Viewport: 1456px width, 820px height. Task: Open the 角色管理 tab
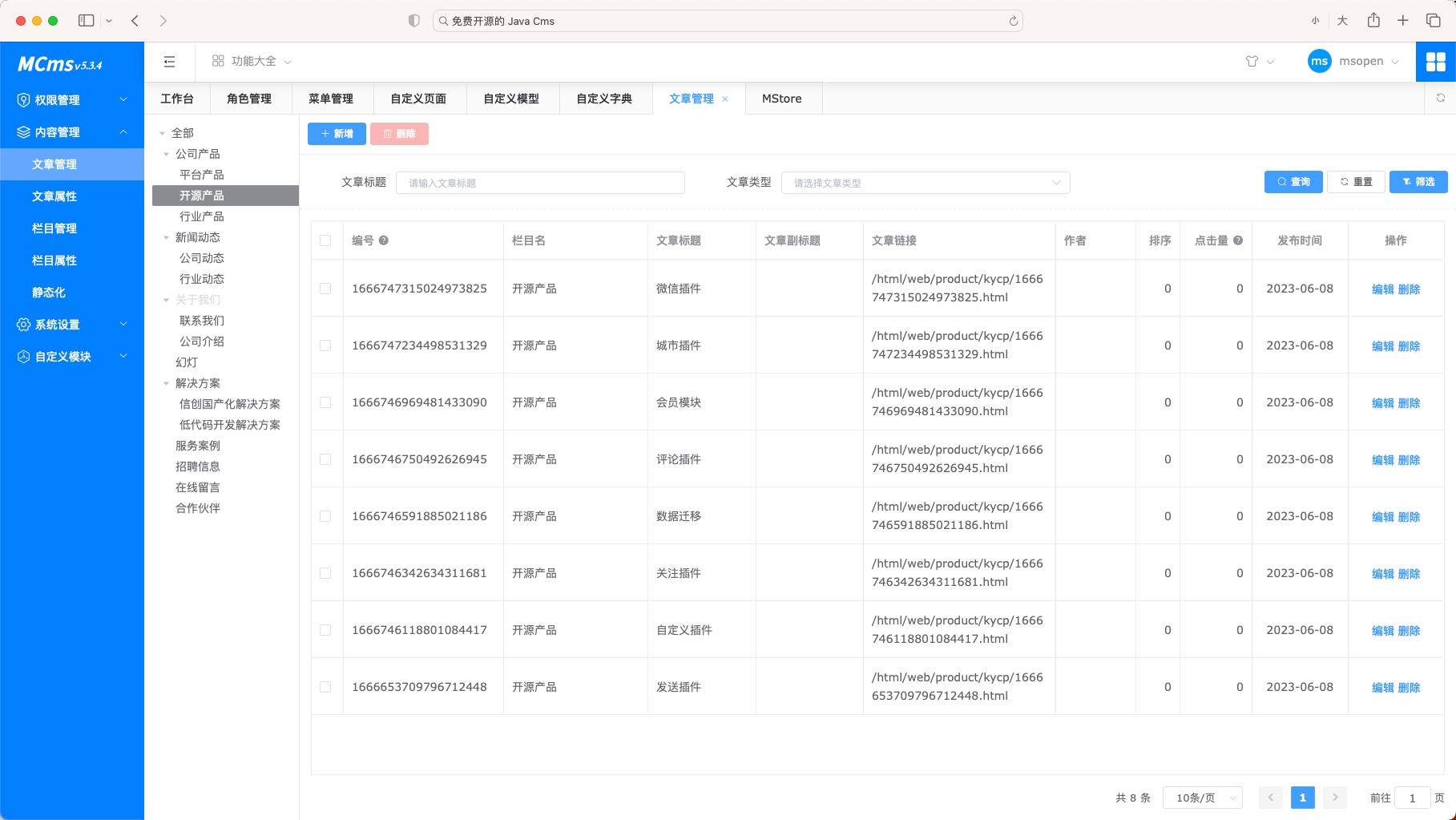[251, 98]
